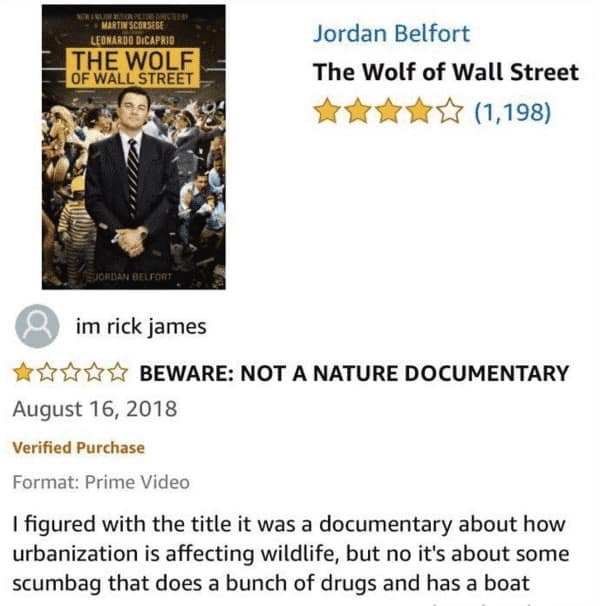This screenshot has width=600, height=606.
Task: Click the review's last empty star
Action: (118, 373)
